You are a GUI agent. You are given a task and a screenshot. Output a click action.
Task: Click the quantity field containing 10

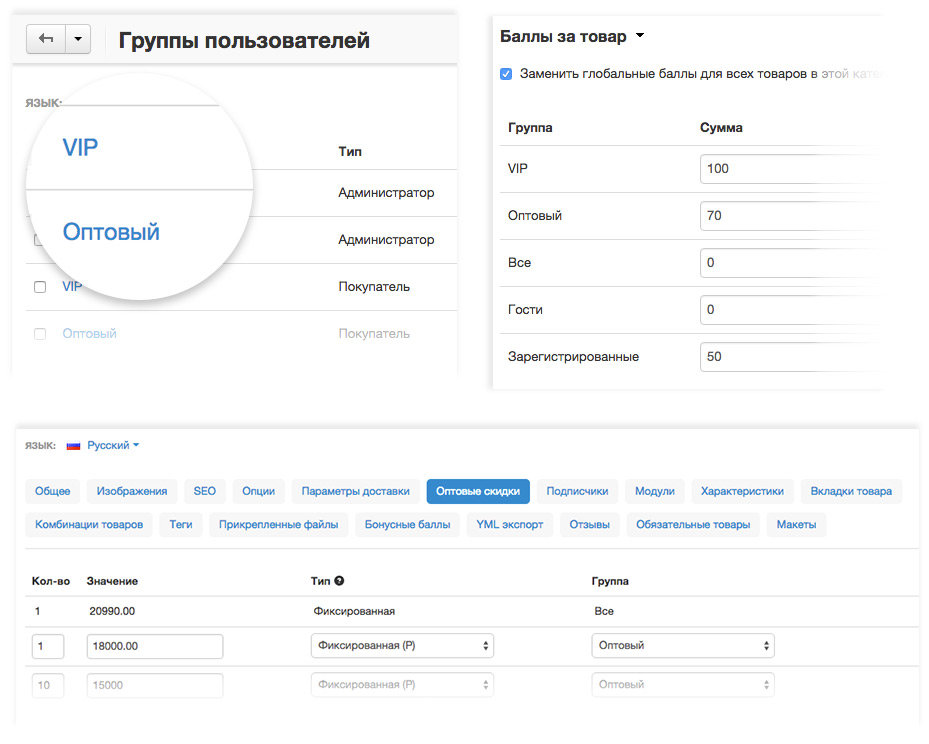point(48,685)
